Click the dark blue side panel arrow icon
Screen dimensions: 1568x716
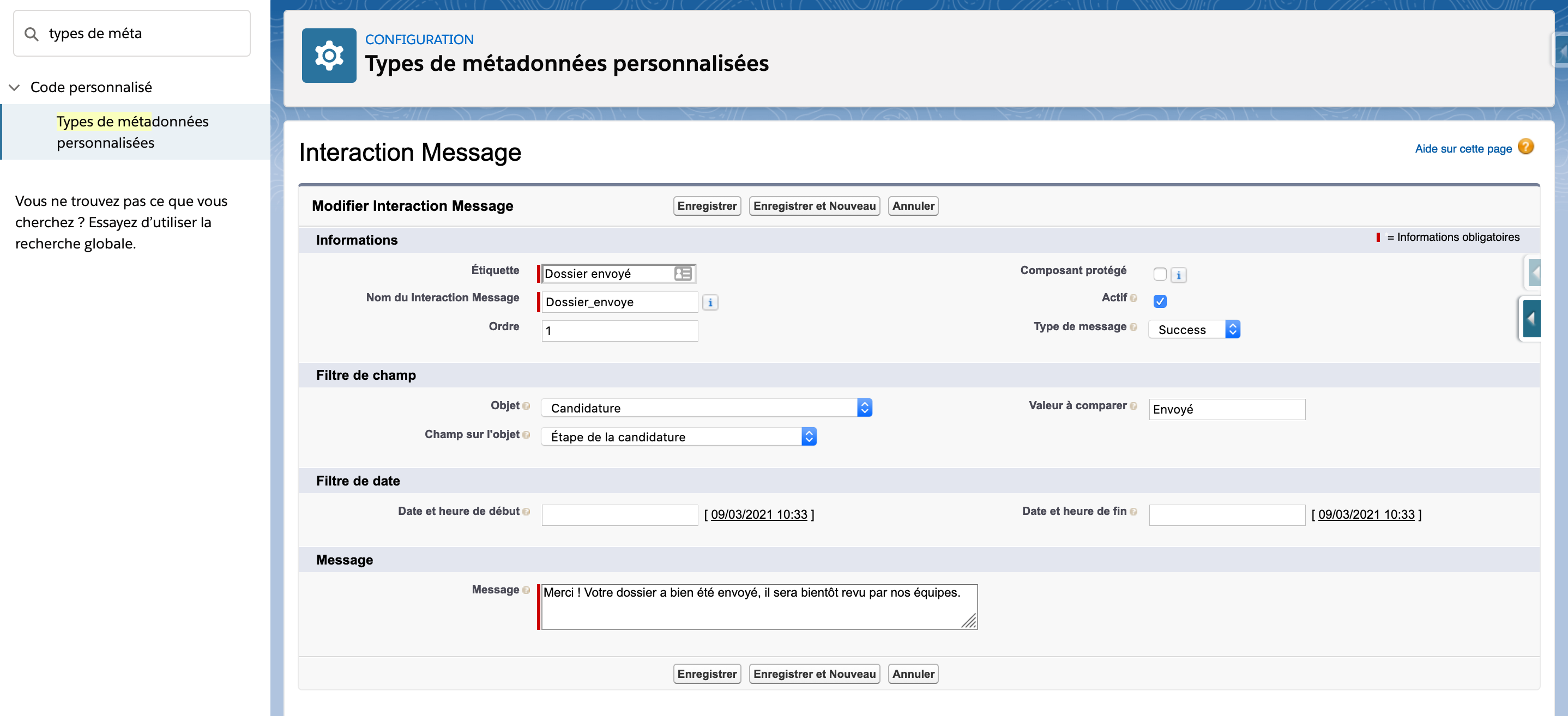coord(1530,318)
